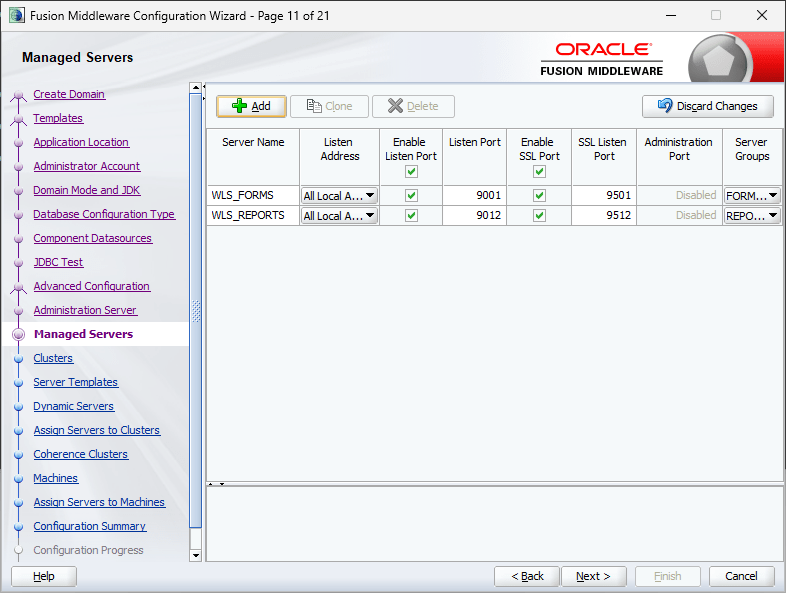786x593 pixels.
Task: Go to JDBC Test step
Action: click(58, 263)
